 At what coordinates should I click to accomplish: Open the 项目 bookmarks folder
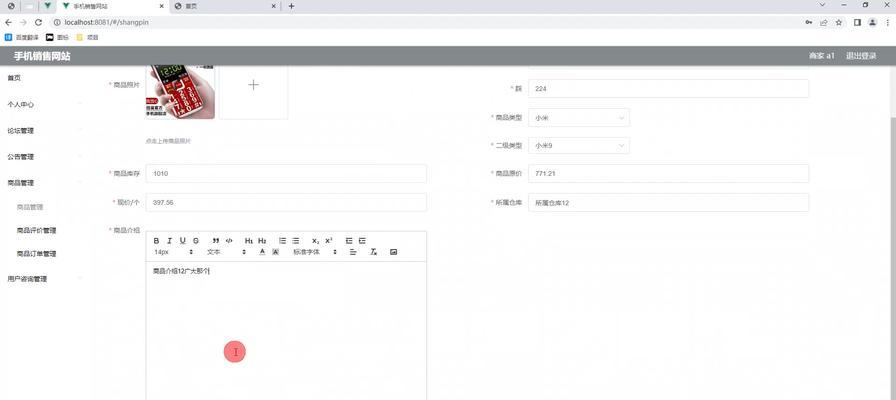click(87, 37)
